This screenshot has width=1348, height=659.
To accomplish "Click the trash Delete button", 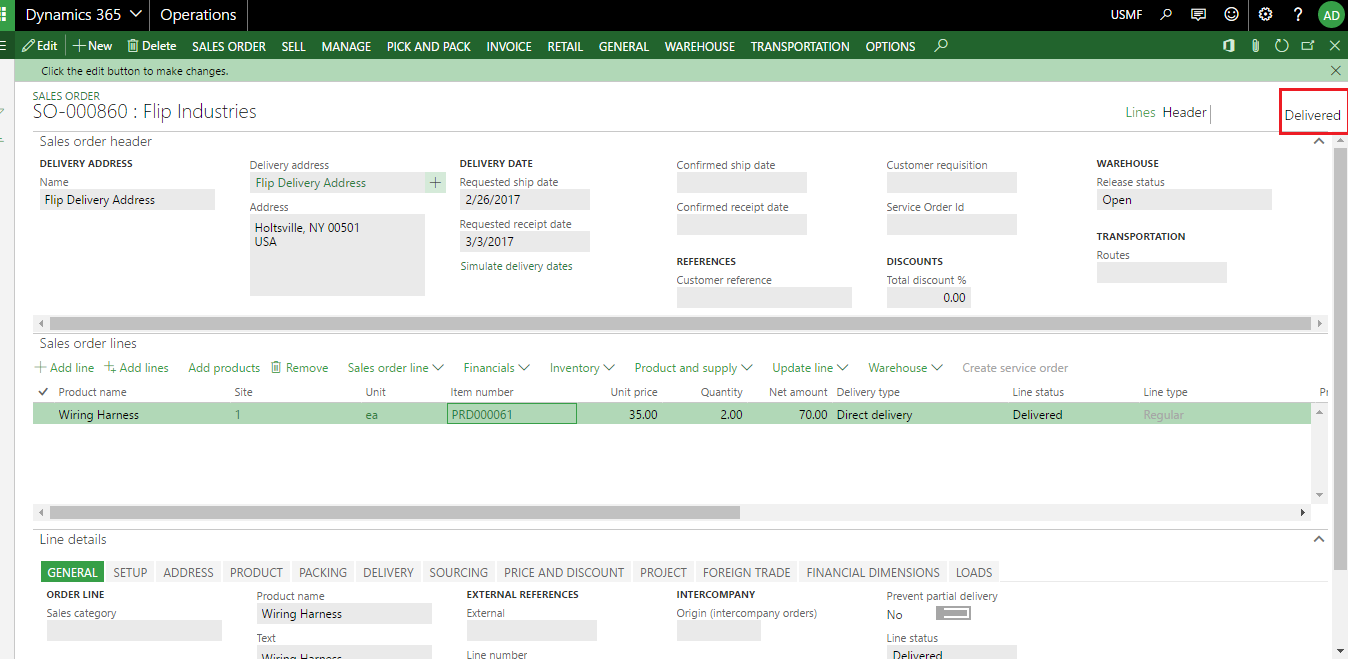I will pyautogui.click(x=151, y=46).
